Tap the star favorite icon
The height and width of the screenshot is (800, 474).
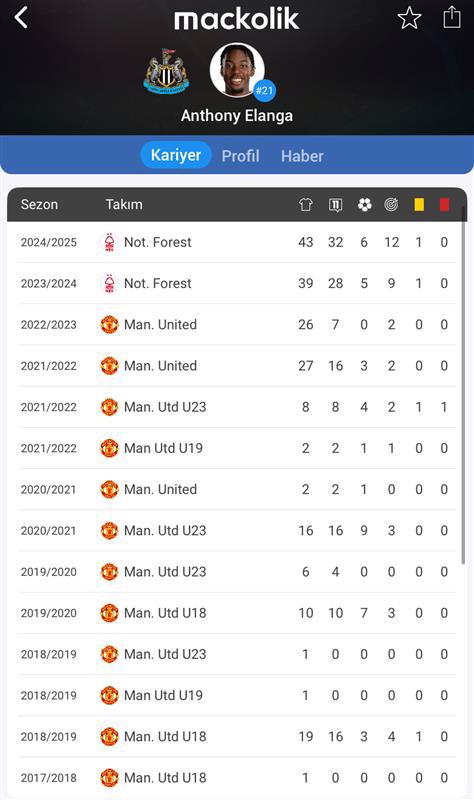[409, 18]
